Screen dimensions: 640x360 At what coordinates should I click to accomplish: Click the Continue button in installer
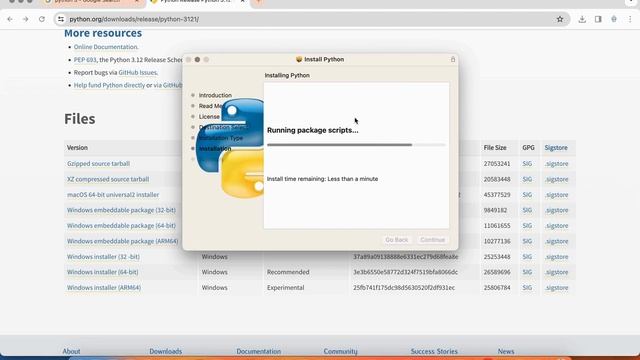point(432,240)
